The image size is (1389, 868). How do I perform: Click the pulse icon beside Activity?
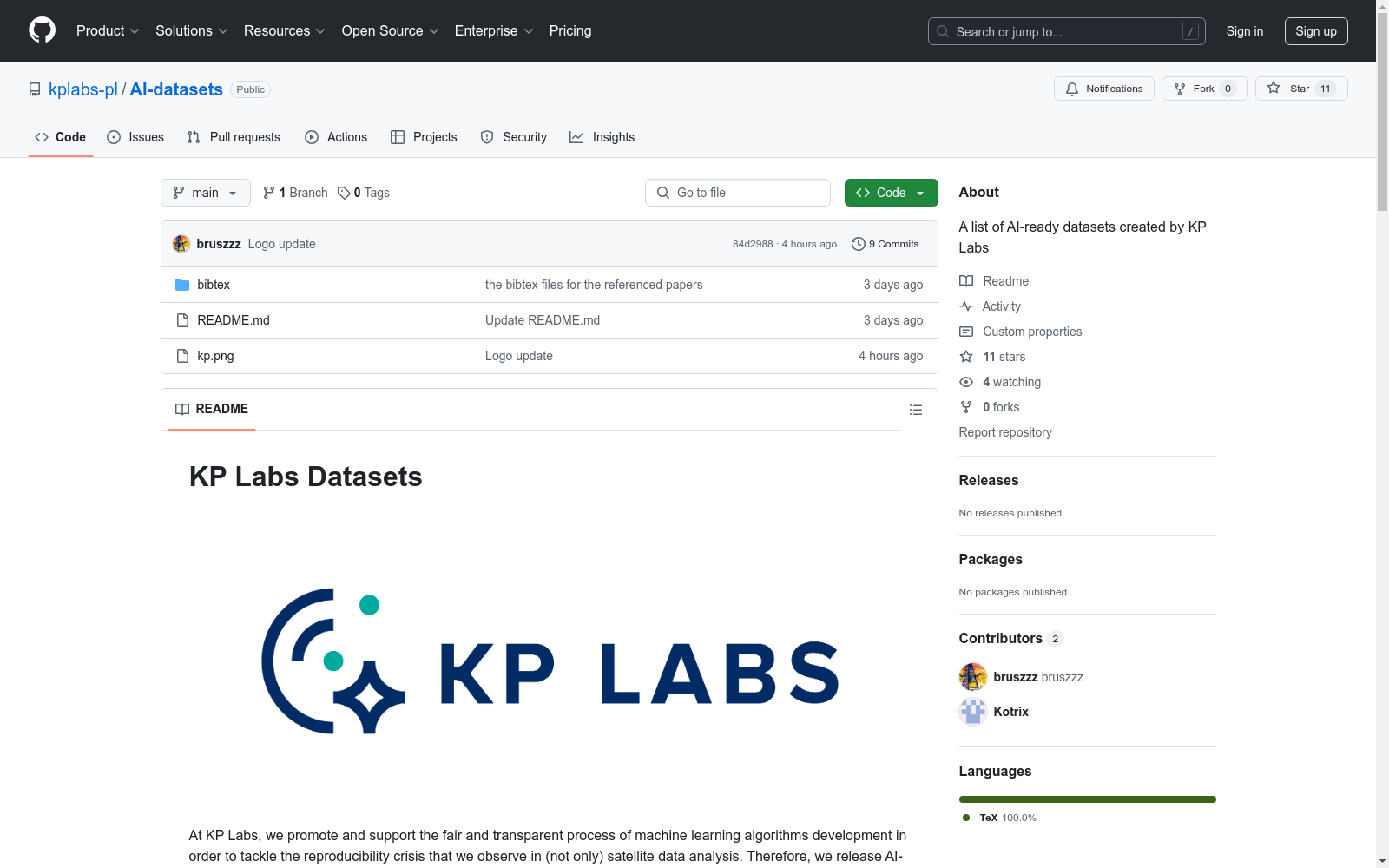pos(966,306)
